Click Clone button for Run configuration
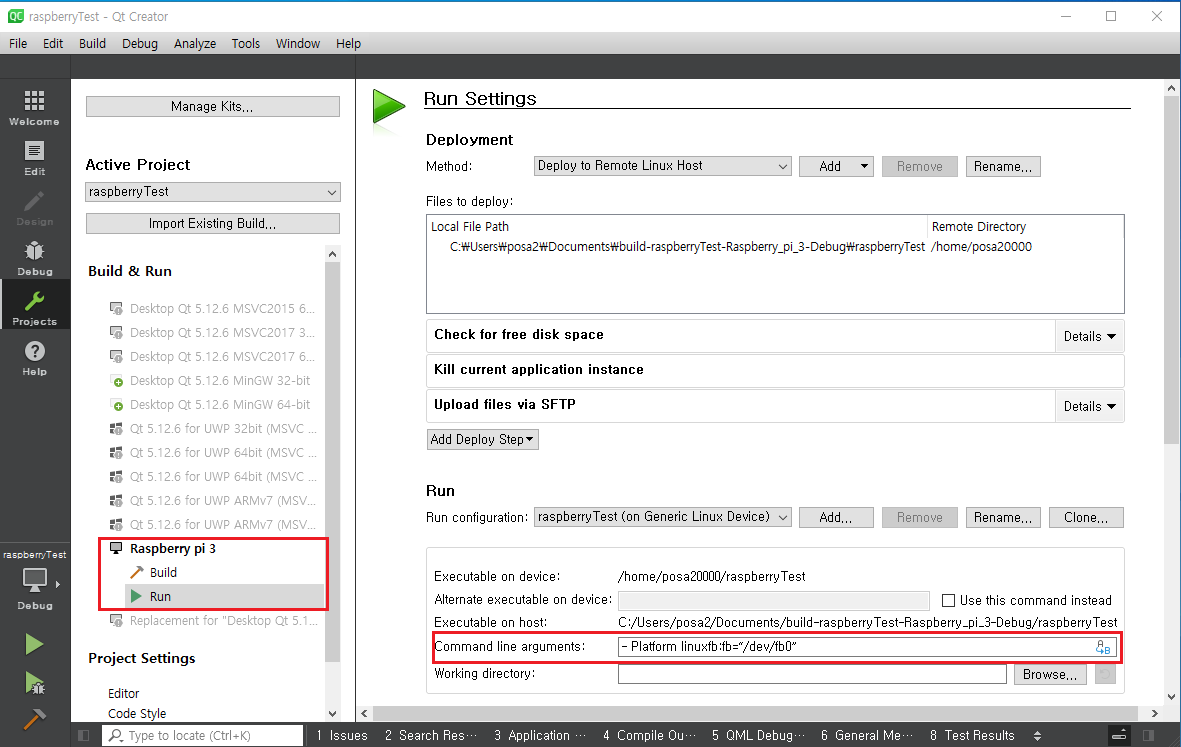 pyautogui.click(x=1086, y=517)
